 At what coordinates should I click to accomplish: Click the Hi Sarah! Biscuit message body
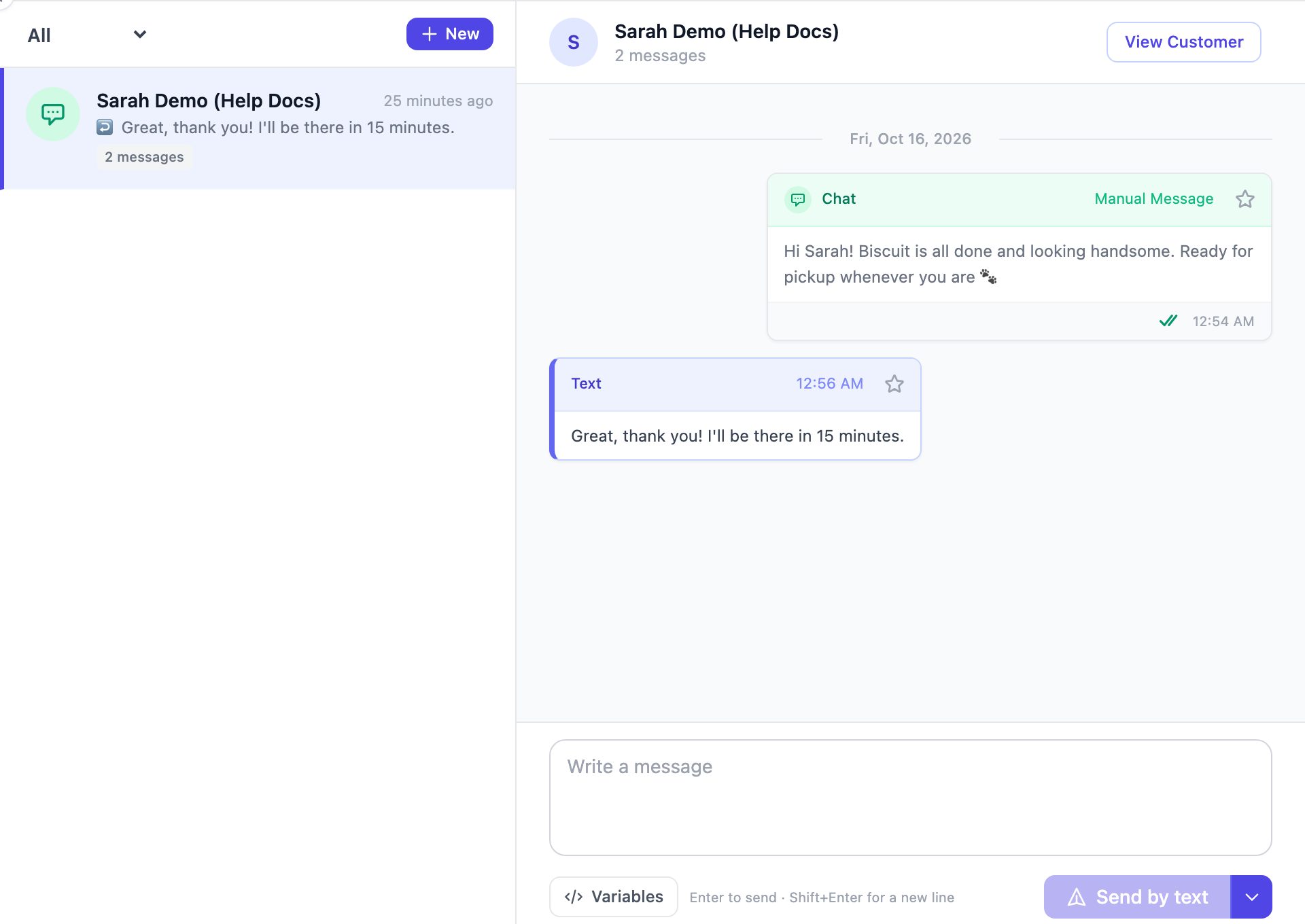[1019, 264]
